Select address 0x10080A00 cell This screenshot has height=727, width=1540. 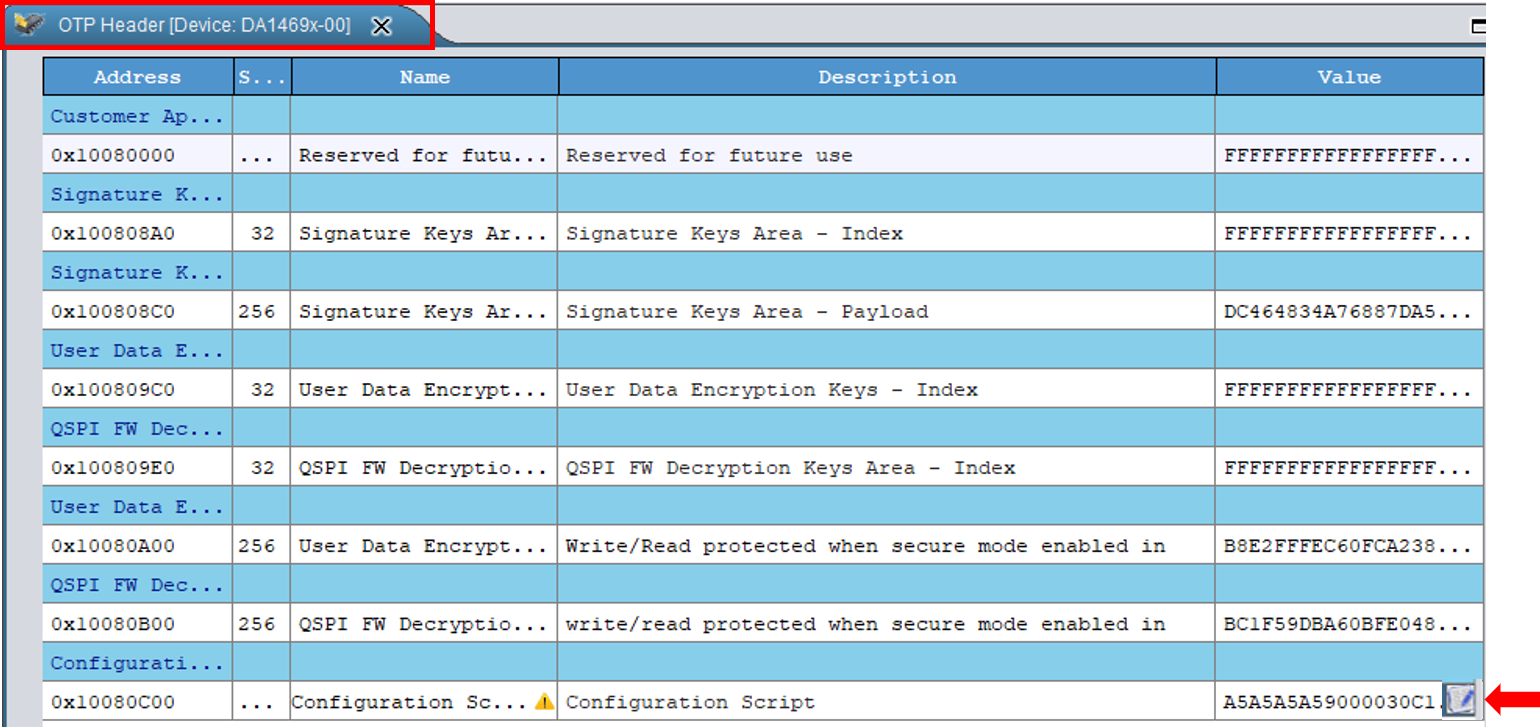[138, 545]
